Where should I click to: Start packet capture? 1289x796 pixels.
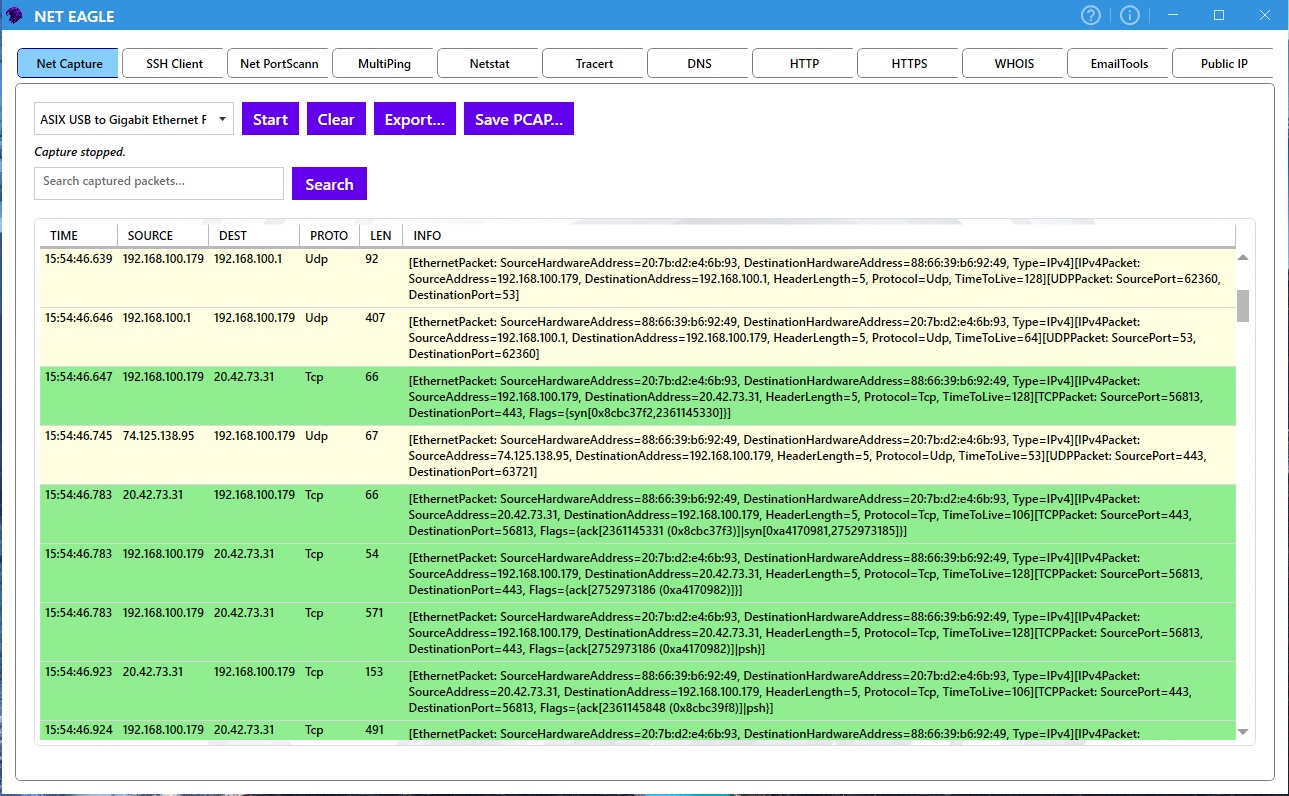(270, 119)
